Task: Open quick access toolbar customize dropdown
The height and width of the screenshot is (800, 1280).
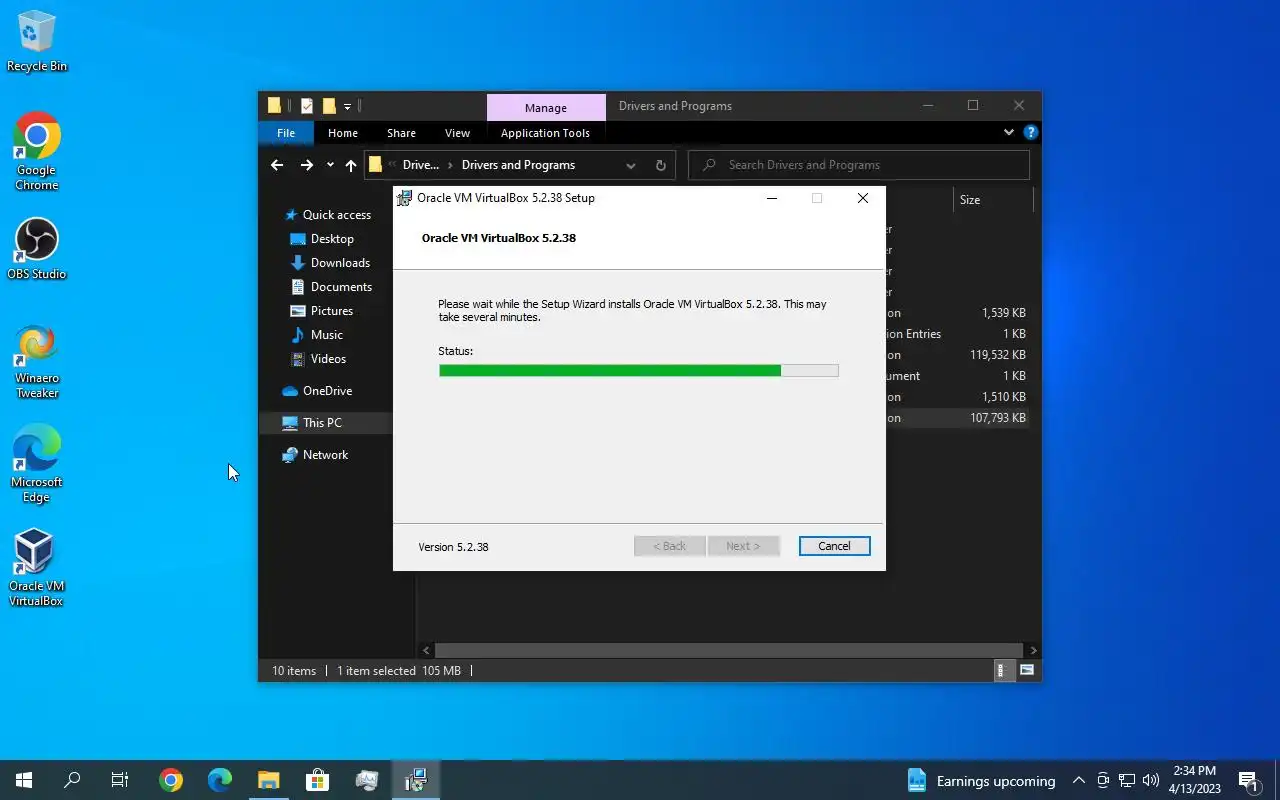Action: coord(347,106)
